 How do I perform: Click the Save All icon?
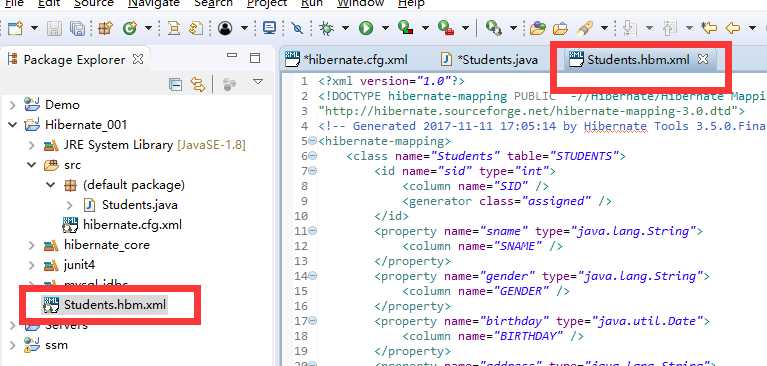pos(78,28)
